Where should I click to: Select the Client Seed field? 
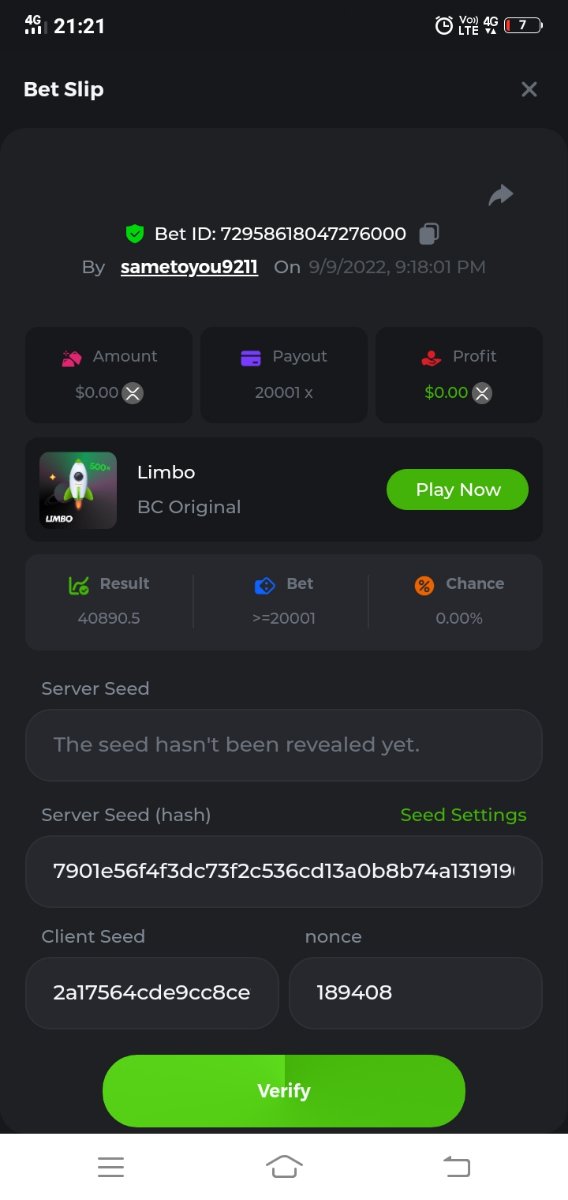(x=152, y=993)
